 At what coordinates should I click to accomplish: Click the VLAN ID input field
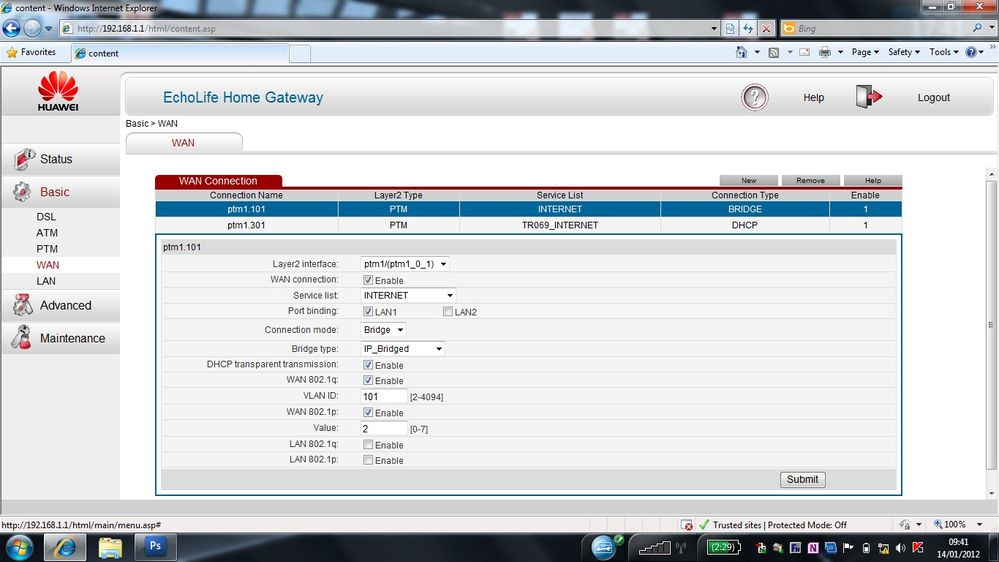[x=384, y=396]
